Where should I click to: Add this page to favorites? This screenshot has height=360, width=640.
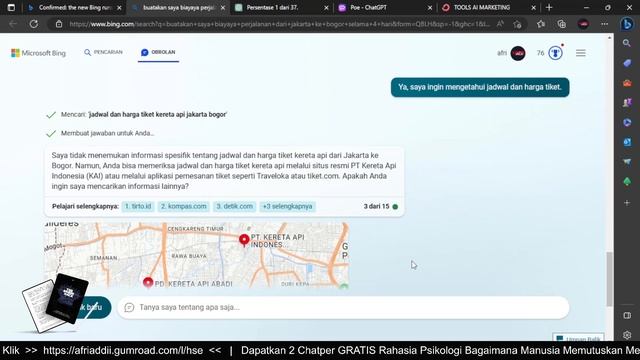[518, 24]
